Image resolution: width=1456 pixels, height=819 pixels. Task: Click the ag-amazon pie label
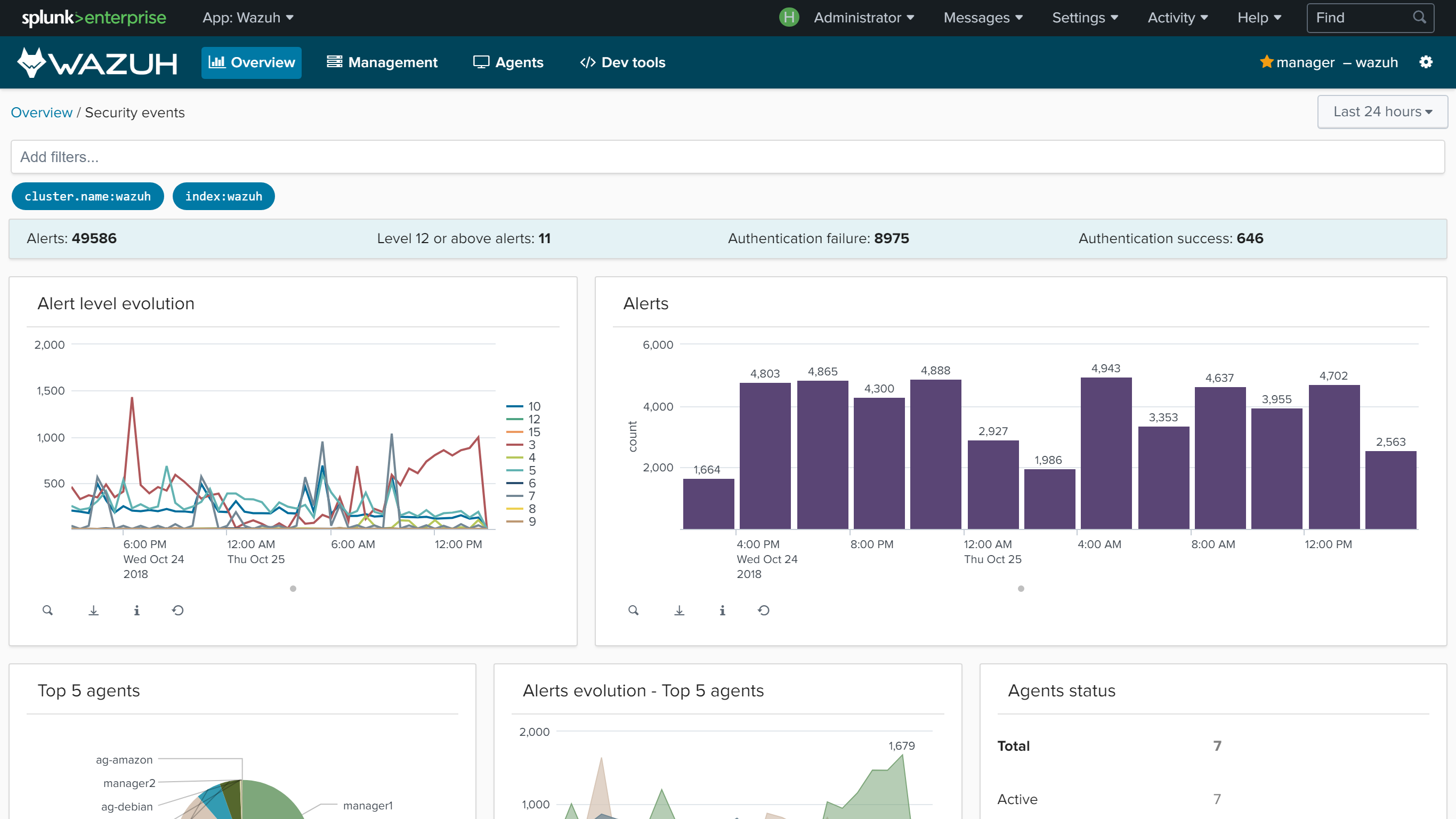pyautogui.click(x=124, y=760)
